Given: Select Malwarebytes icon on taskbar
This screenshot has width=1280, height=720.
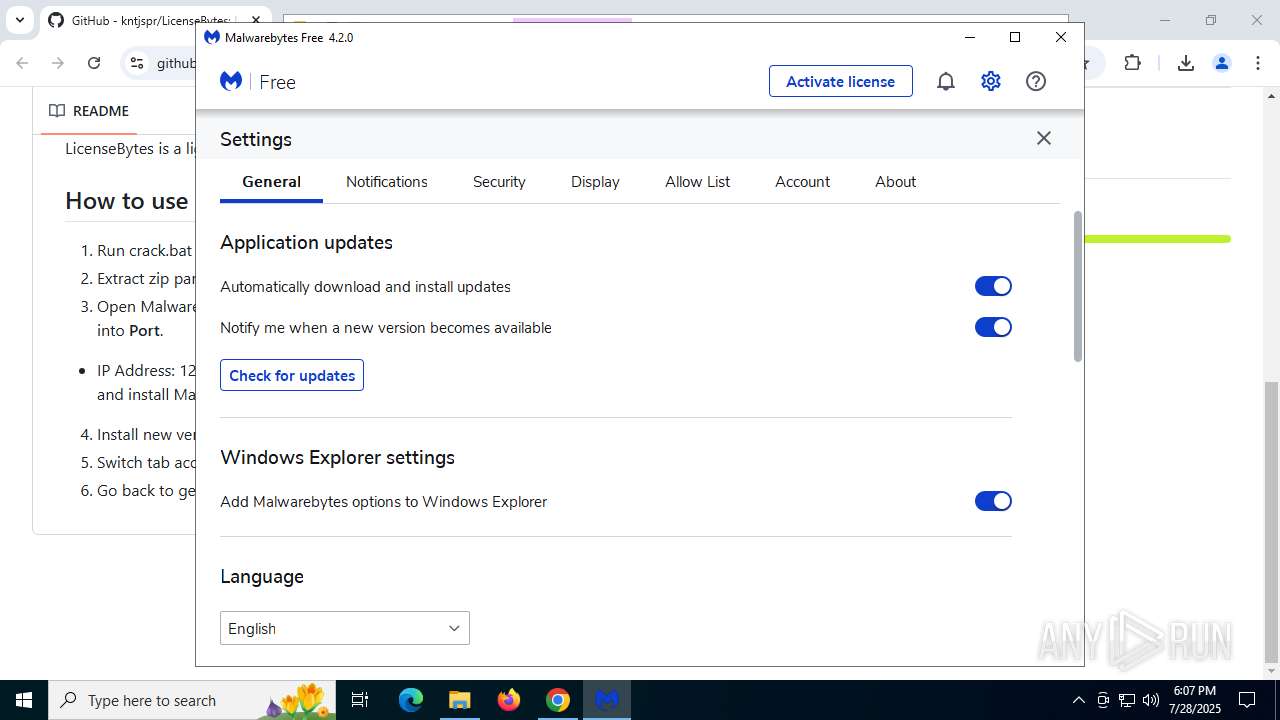Looking at the screenshot, I should pyautogui.click(x=607, y=700).
